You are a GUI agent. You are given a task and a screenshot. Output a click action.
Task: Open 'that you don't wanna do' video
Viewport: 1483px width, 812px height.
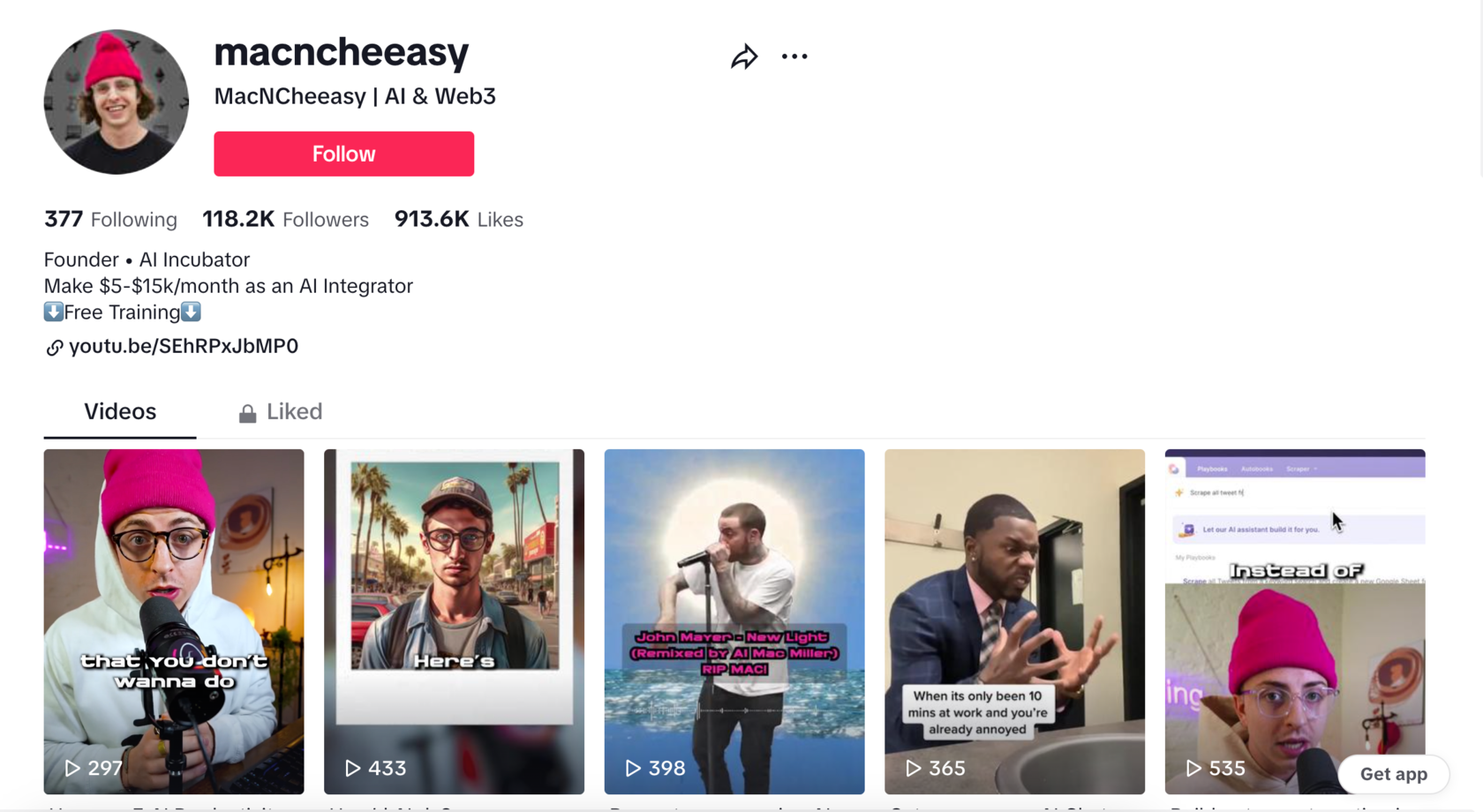point(174,621)
